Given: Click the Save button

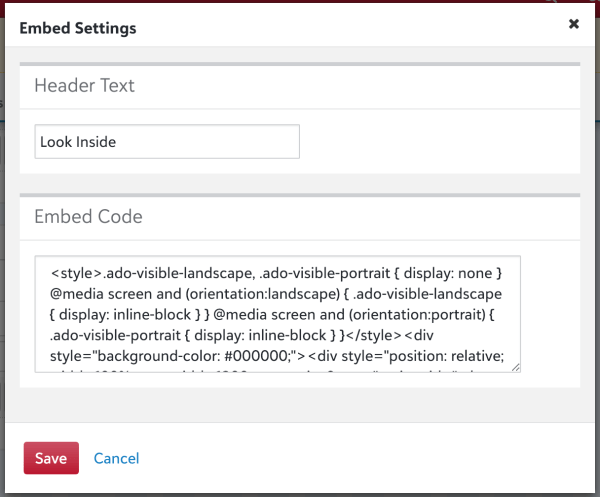Looking at the screenshot, I should (51, 459).
